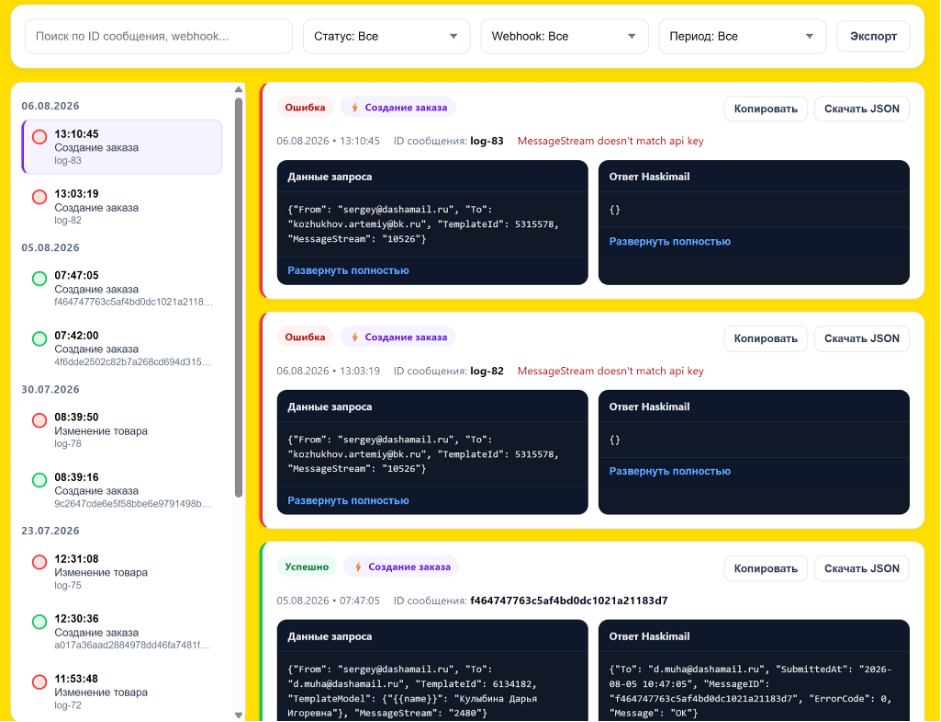
Task: Click Развернуть полностью under log-83 request data
Action: pyautogui.click(x=348, y=270)
